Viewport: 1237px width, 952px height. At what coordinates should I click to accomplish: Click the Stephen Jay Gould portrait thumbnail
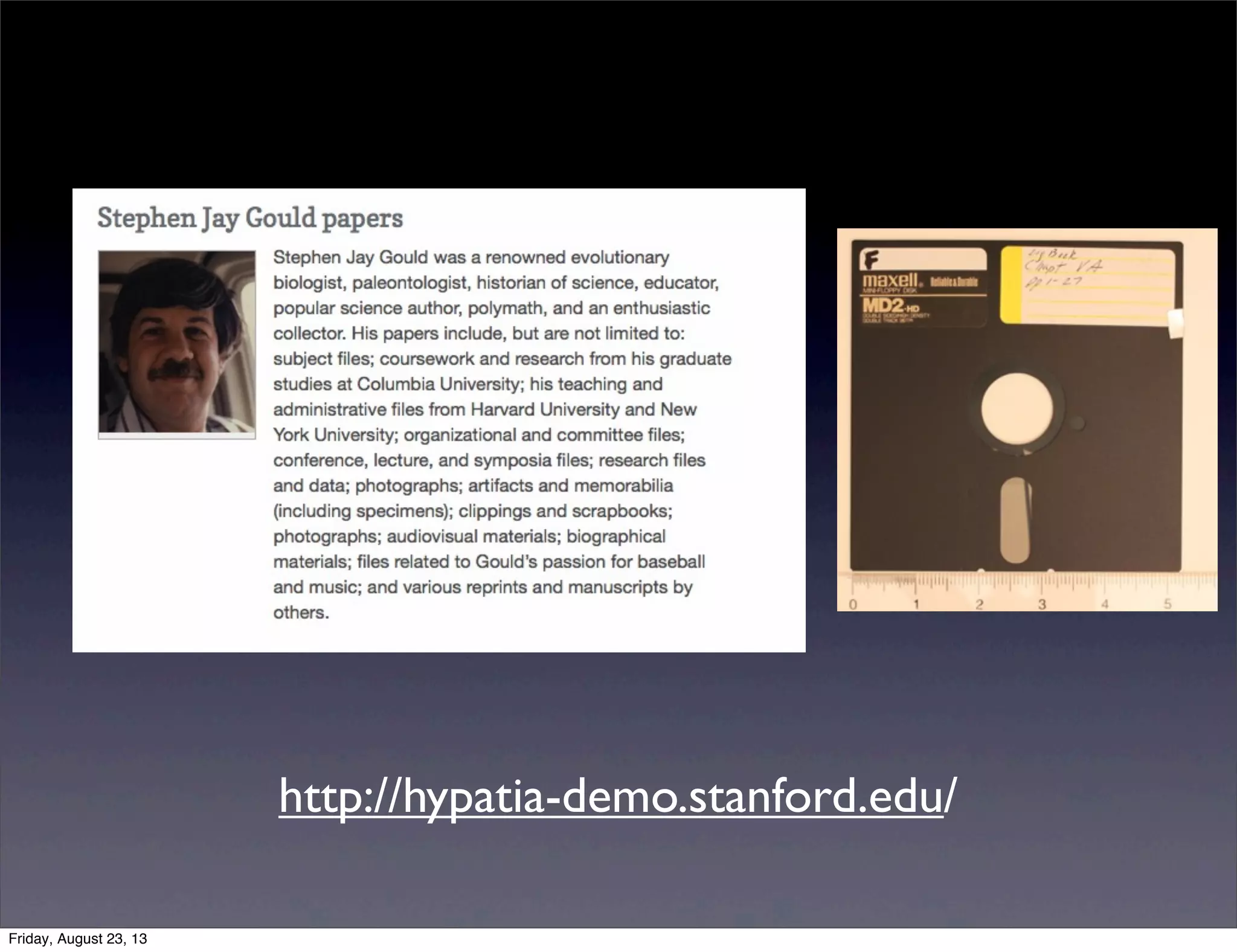click(177, 345)
